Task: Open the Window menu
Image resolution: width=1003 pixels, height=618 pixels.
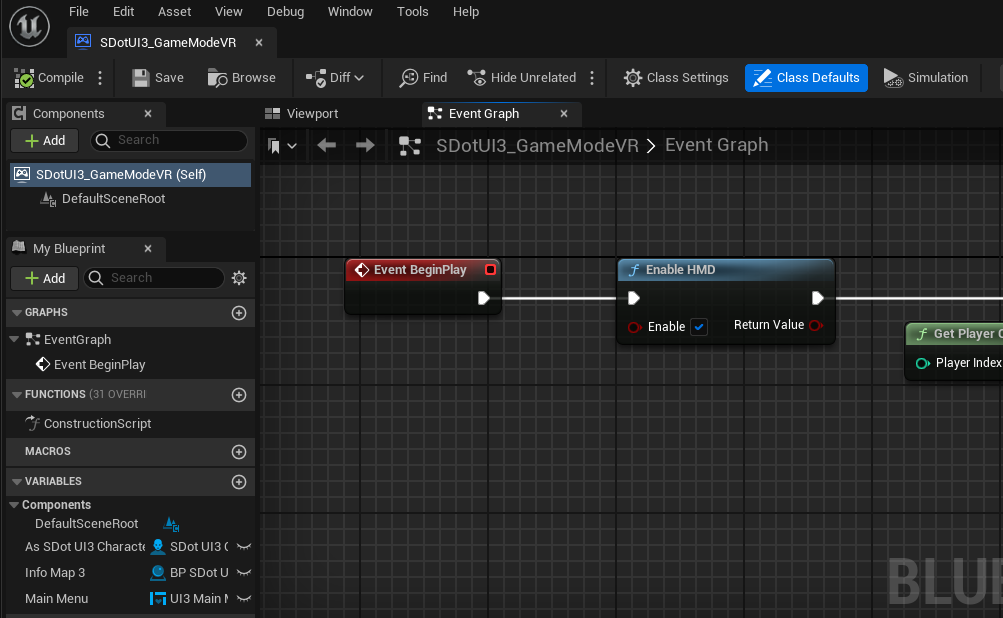Action: (350, 12)
